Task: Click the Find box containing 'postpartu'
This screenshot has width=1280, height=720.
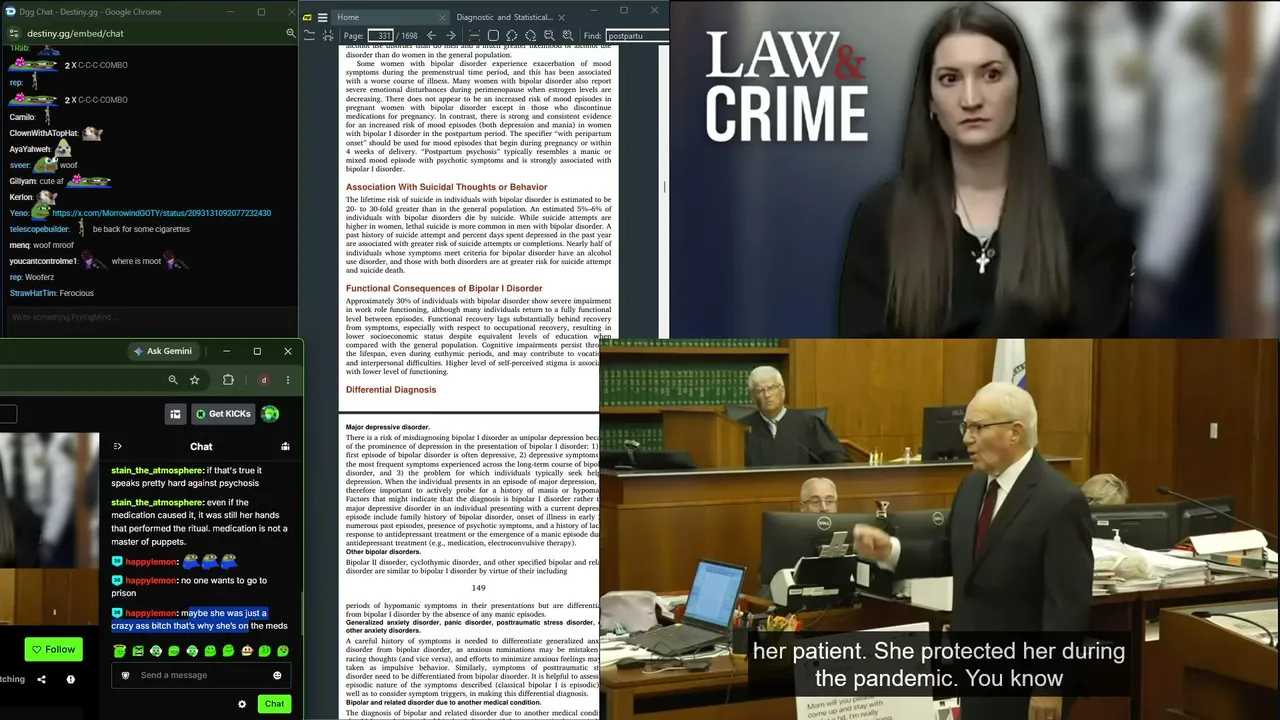Action: [x=636, y=36]
